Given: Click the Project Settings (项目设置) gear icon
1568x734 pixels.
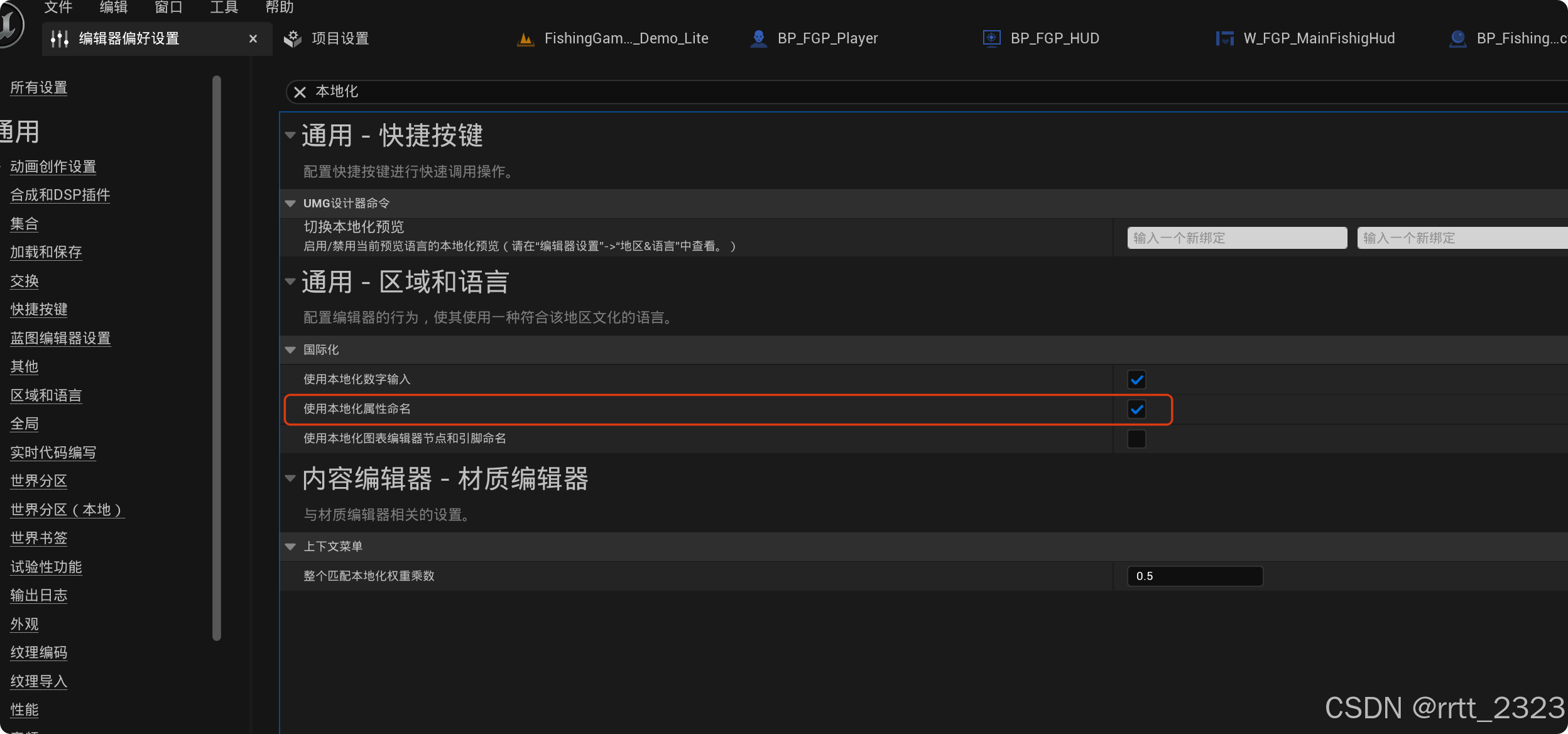Looking at the screenshot, I should pyautogui.click(x=293, y=39).
